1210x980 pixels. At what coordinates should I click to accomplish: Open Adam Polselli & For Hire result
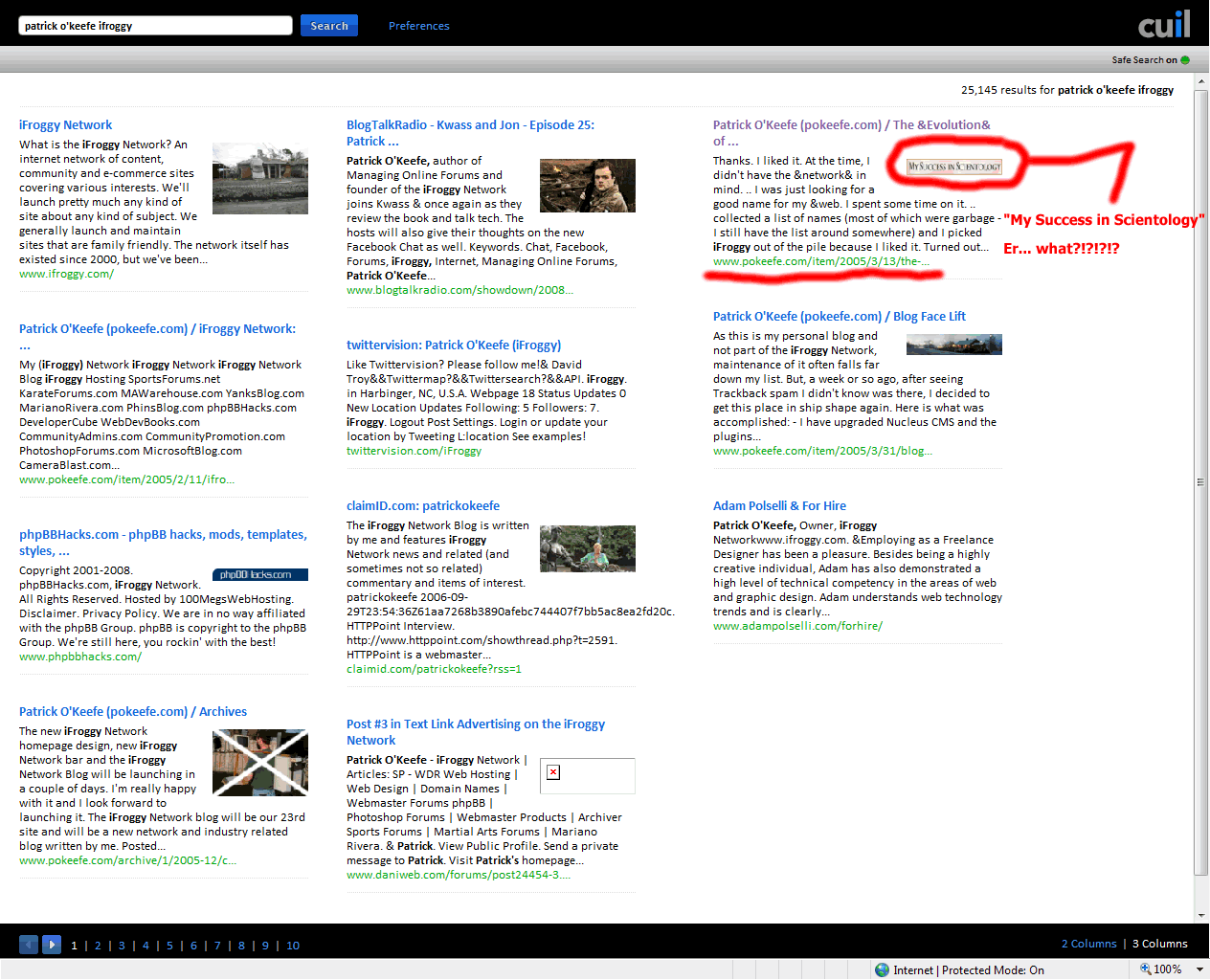point(779,506)
